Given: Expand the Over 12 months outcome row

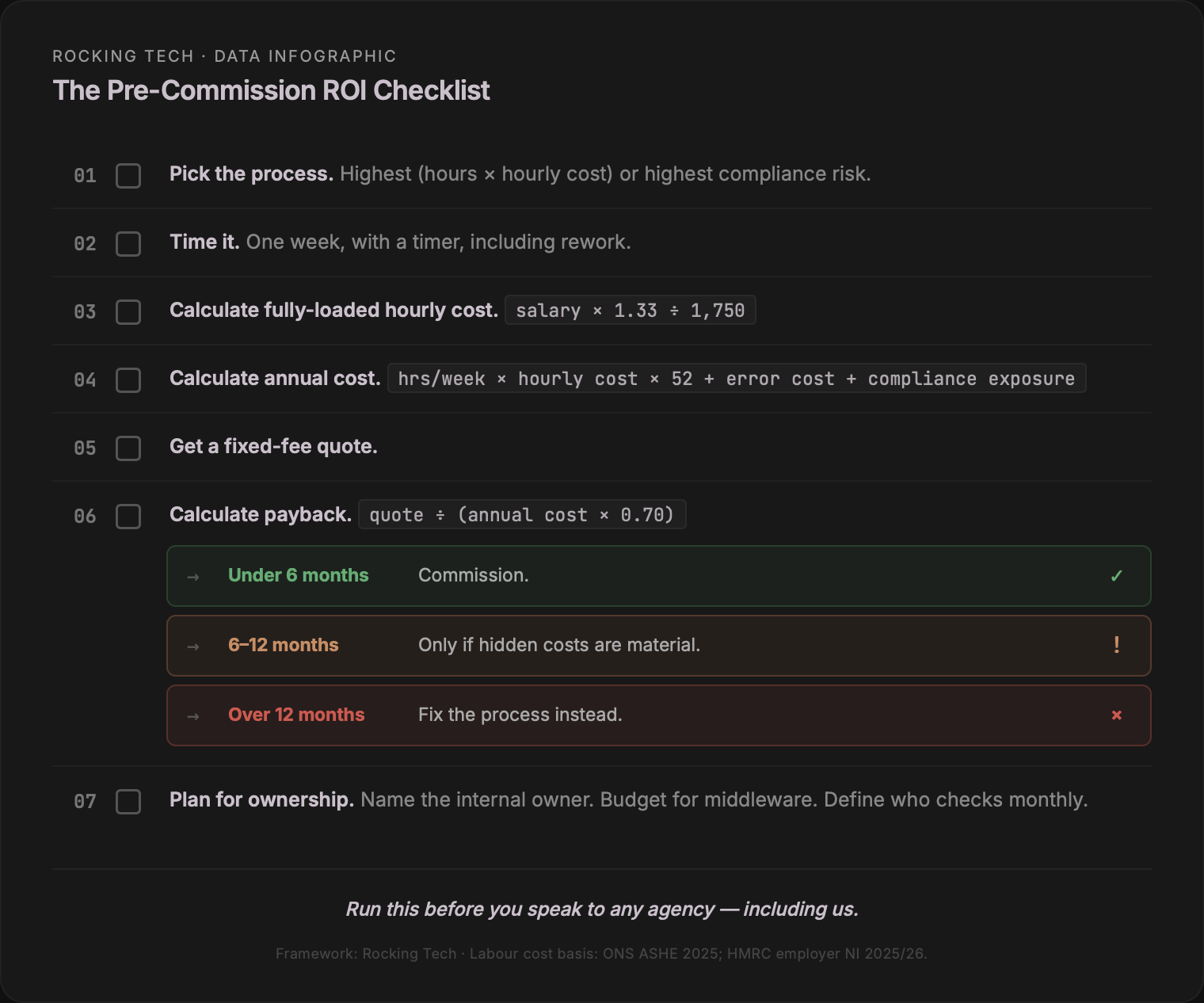Looking at the screenshot, I should click(658, 715).
